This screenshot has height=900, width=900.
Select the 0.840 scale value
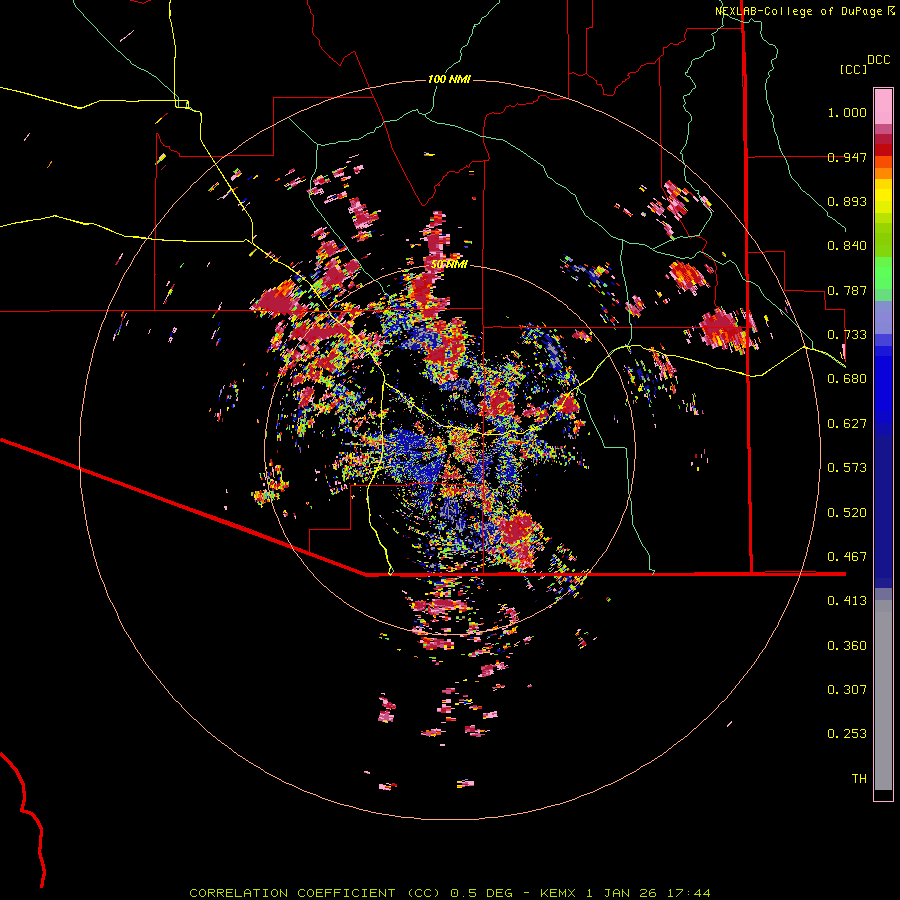(847, 246)
